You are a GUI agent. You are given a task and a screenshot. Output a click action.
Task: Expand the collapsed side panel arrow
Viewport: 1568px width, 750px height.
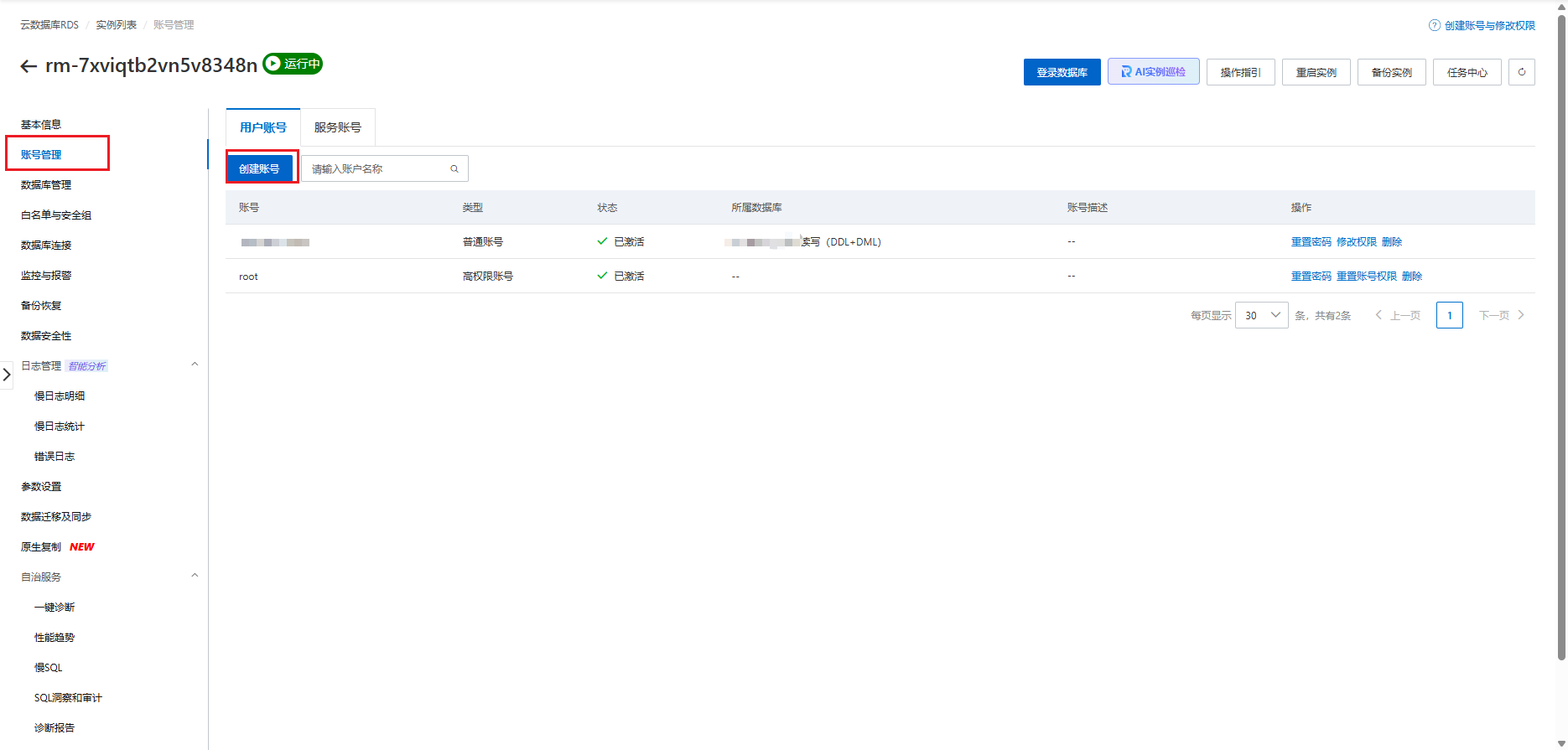[7, 375]
